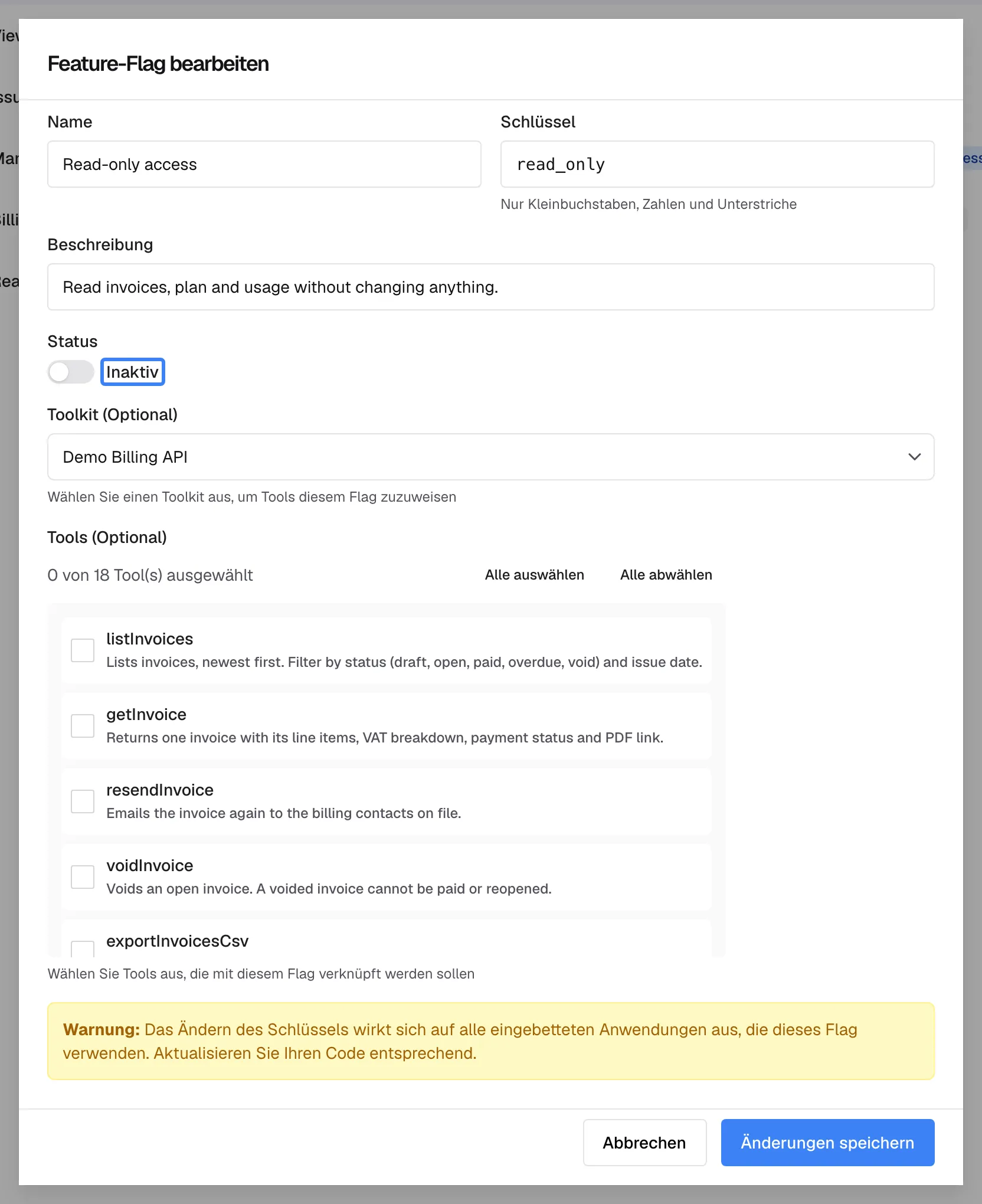Click the 'exportInvoicesCsv' tool name

178,941
